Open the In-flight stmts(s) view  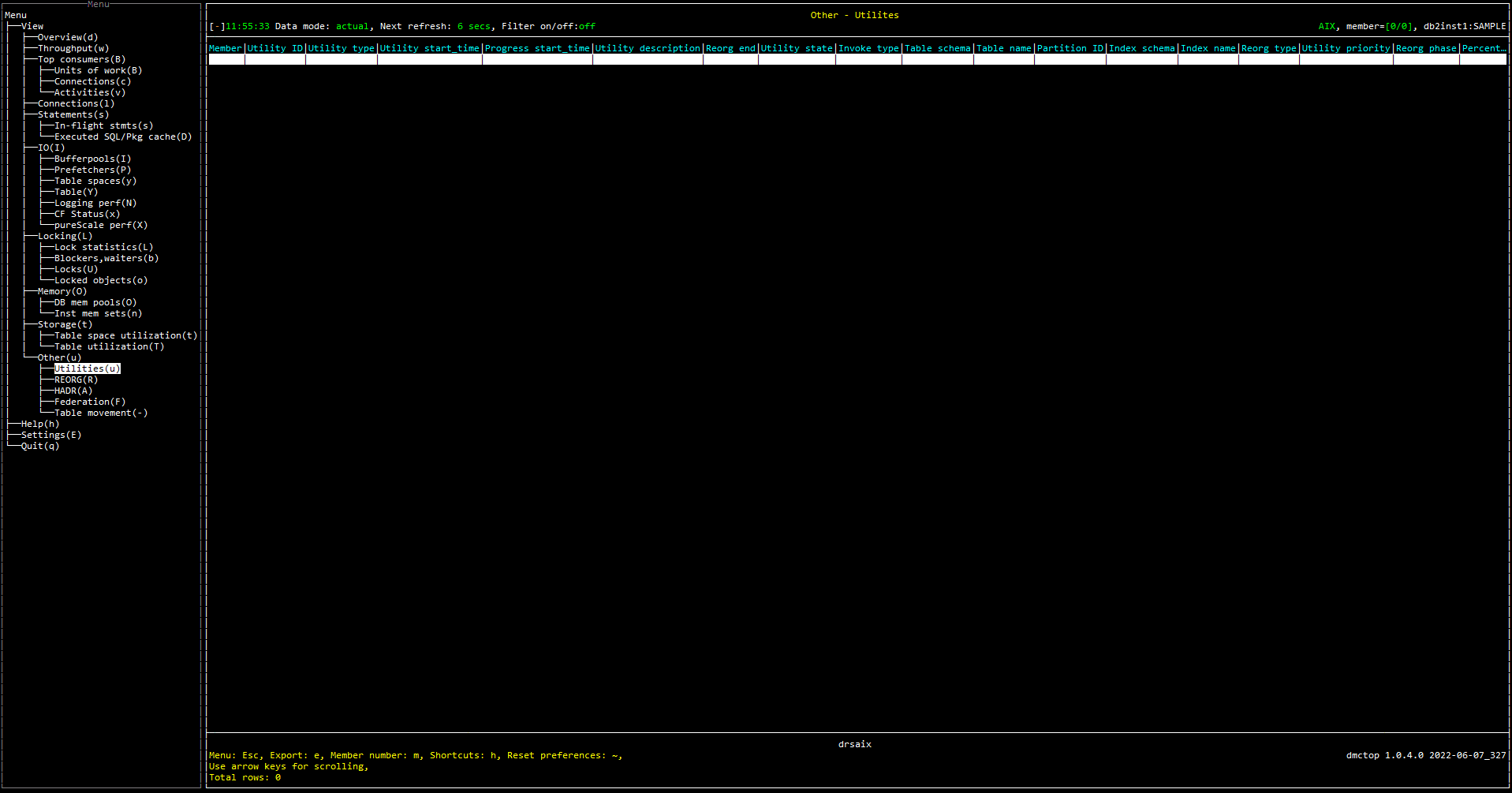[x=103, y=125]
